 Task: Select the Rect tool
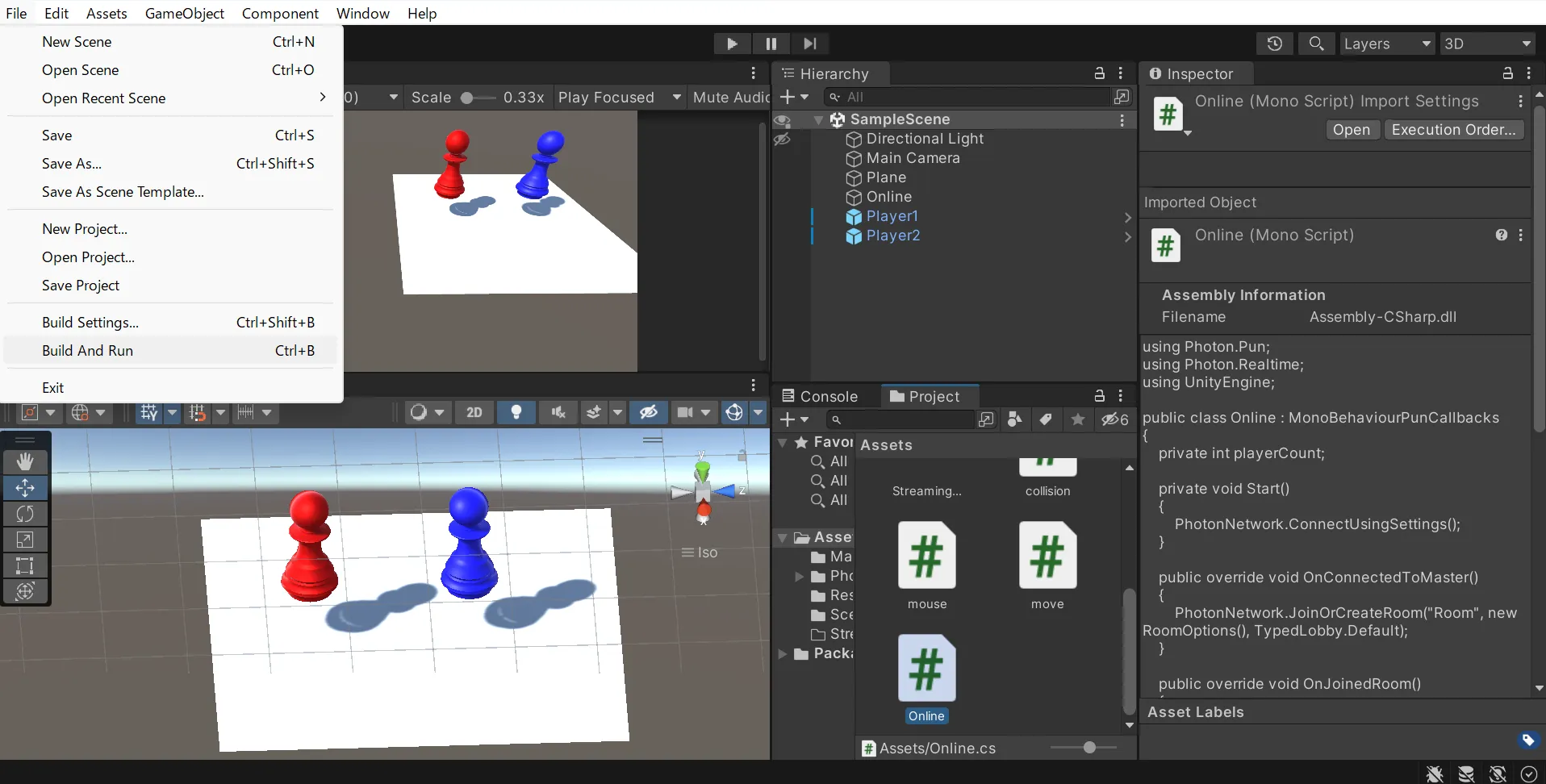tap(25, 565)
